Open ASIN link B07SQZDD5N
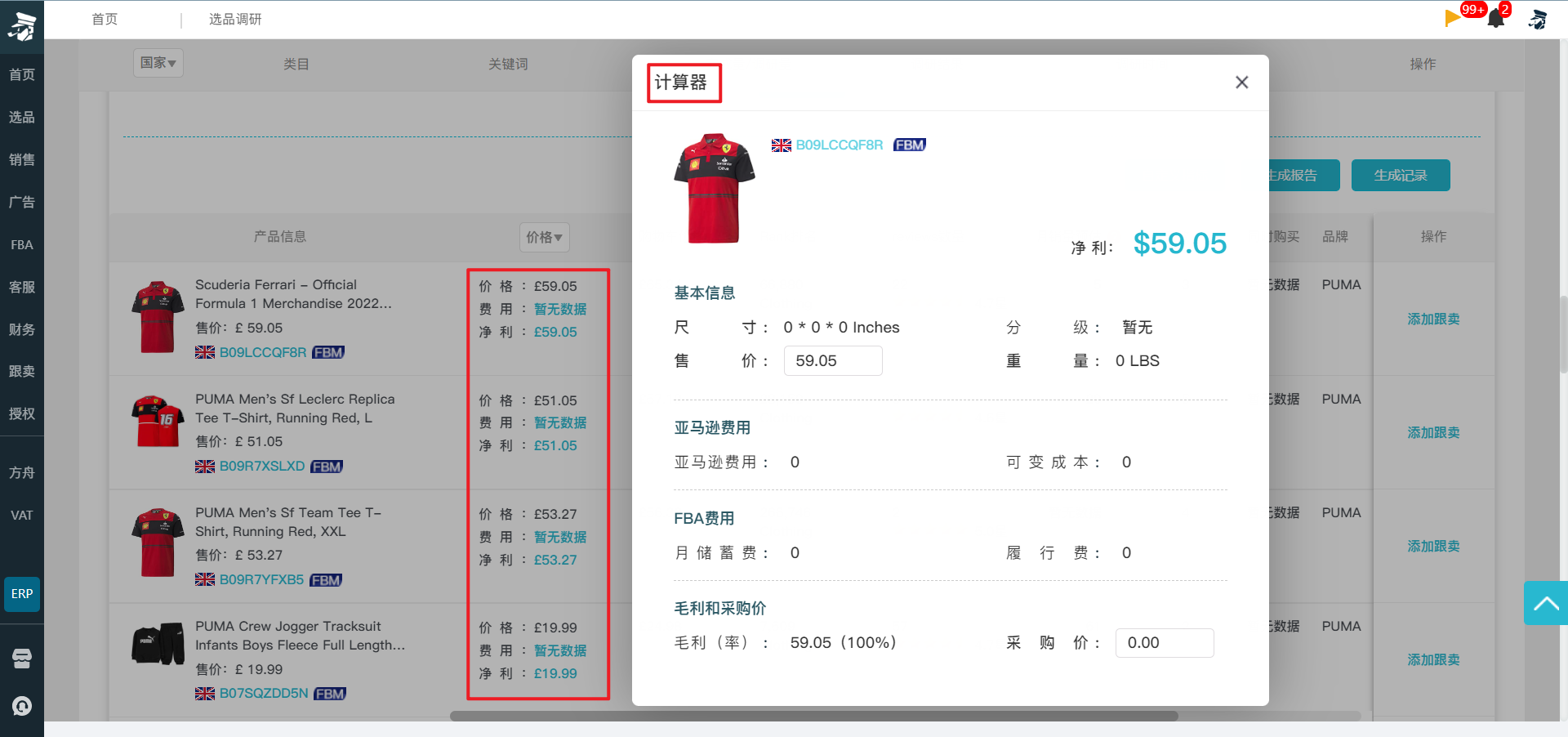Viewport: 1568px width, 737px height. point(264,693)
